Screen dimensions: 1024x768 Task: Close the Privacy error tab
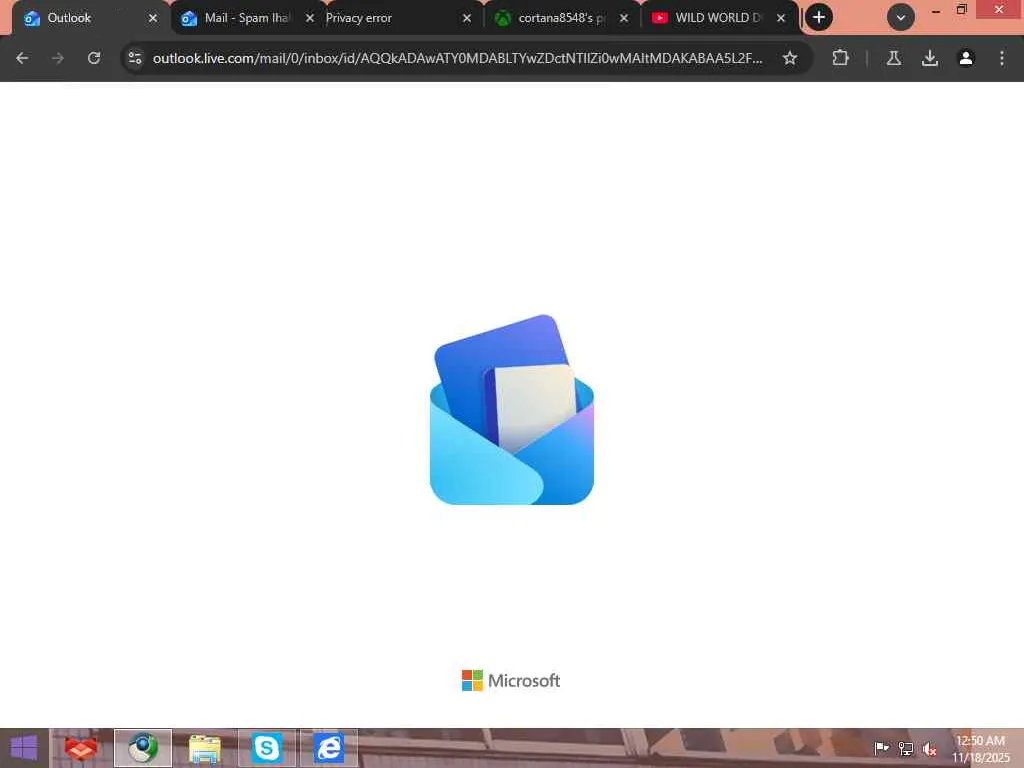point(467,18)
